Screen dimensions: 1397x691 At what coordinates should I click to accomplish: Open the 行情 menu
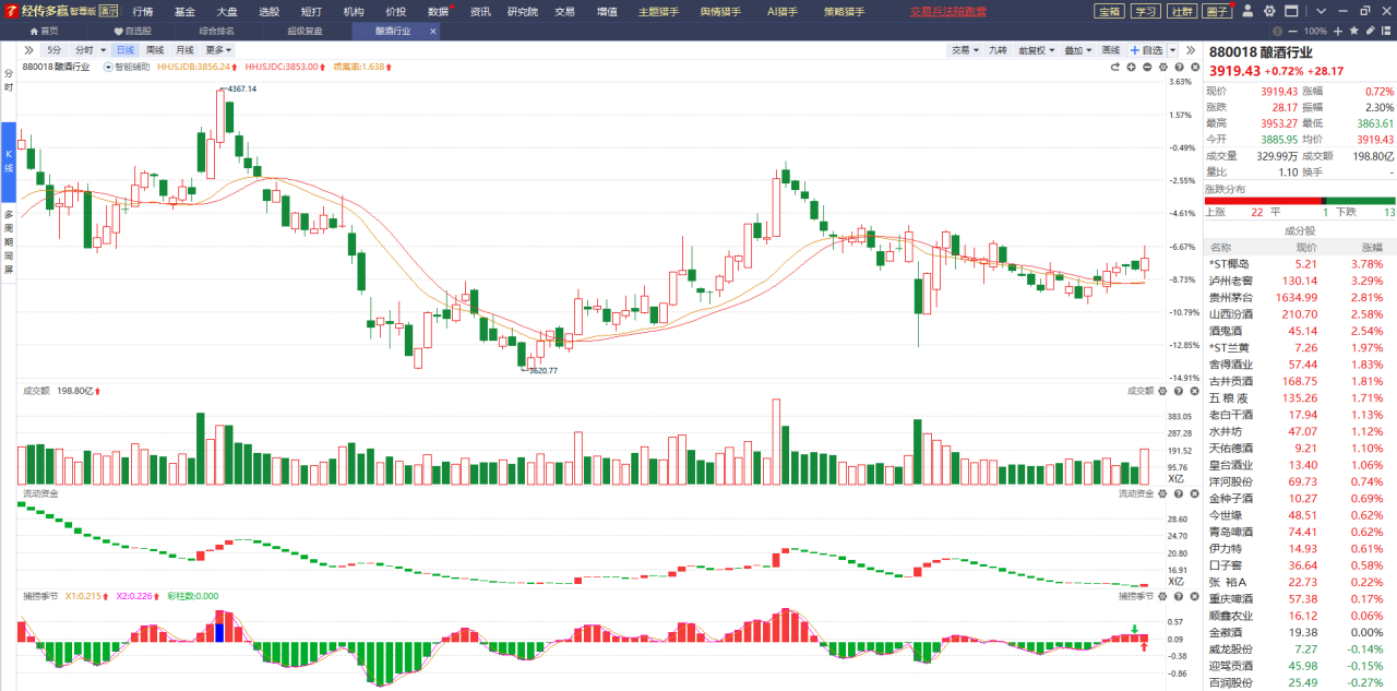pos(143,11)
